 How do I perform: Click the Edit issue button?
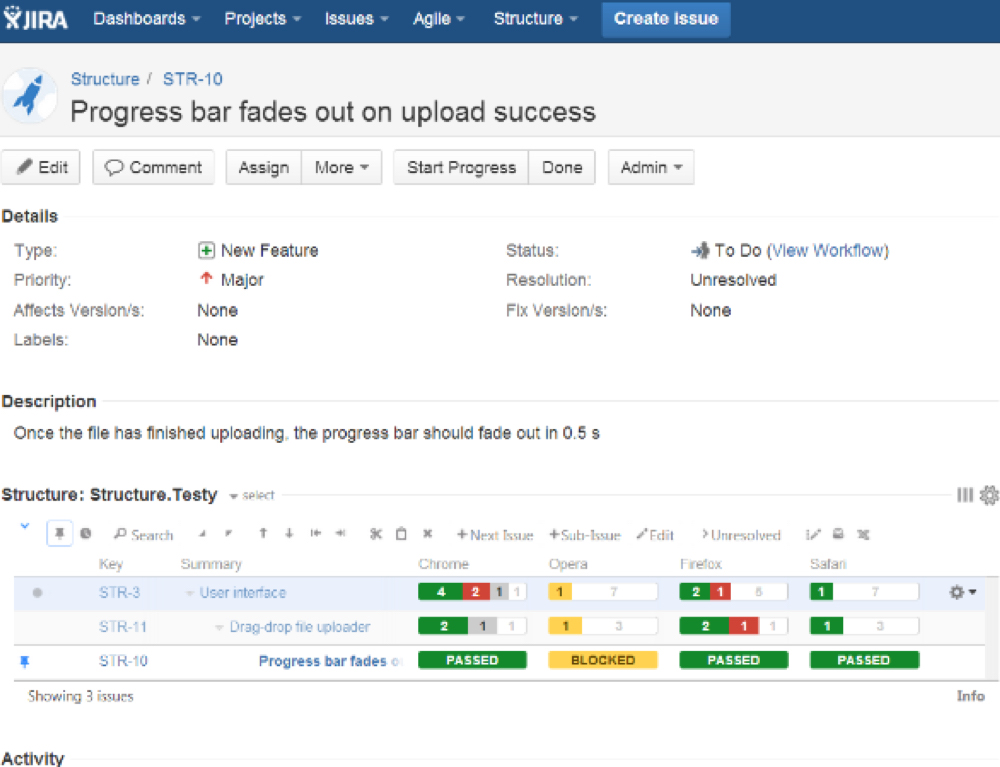41,167
